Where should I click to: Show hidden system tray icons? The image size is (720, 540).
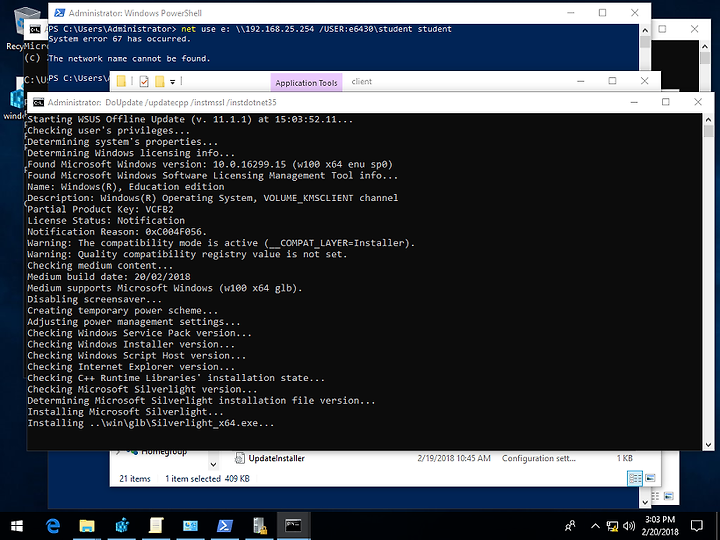point(595,526)
